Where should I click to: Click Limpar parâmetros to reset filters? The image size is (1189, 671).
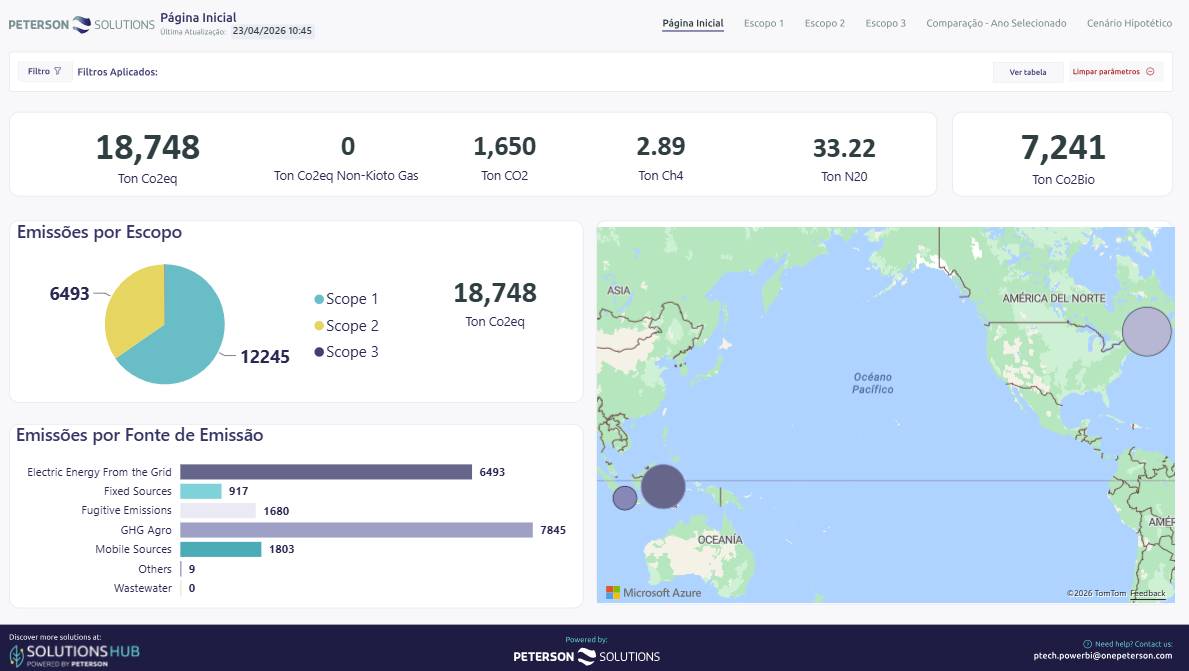click(x=1113, y=72)
